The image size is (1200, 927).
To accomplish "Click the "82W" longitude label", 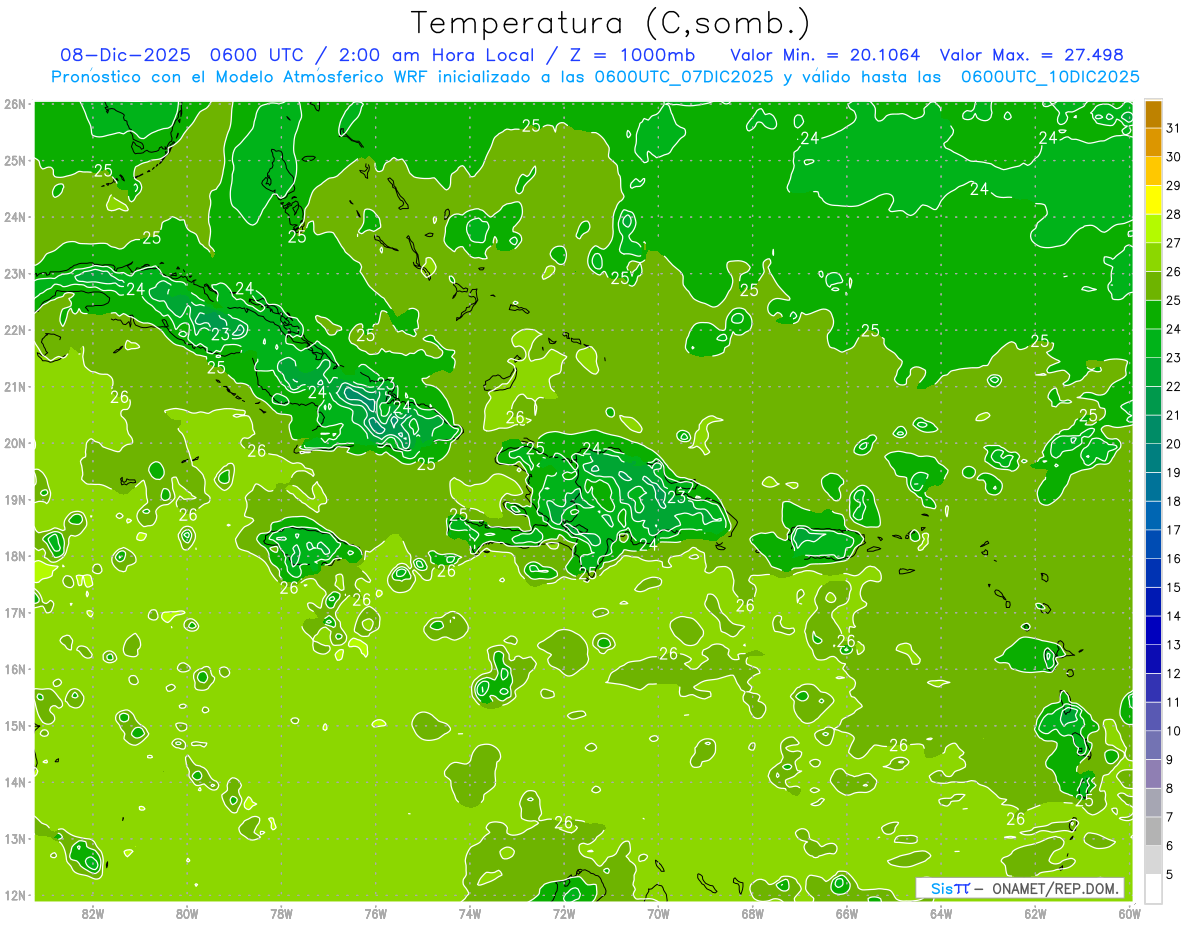I will coord(93,914).
